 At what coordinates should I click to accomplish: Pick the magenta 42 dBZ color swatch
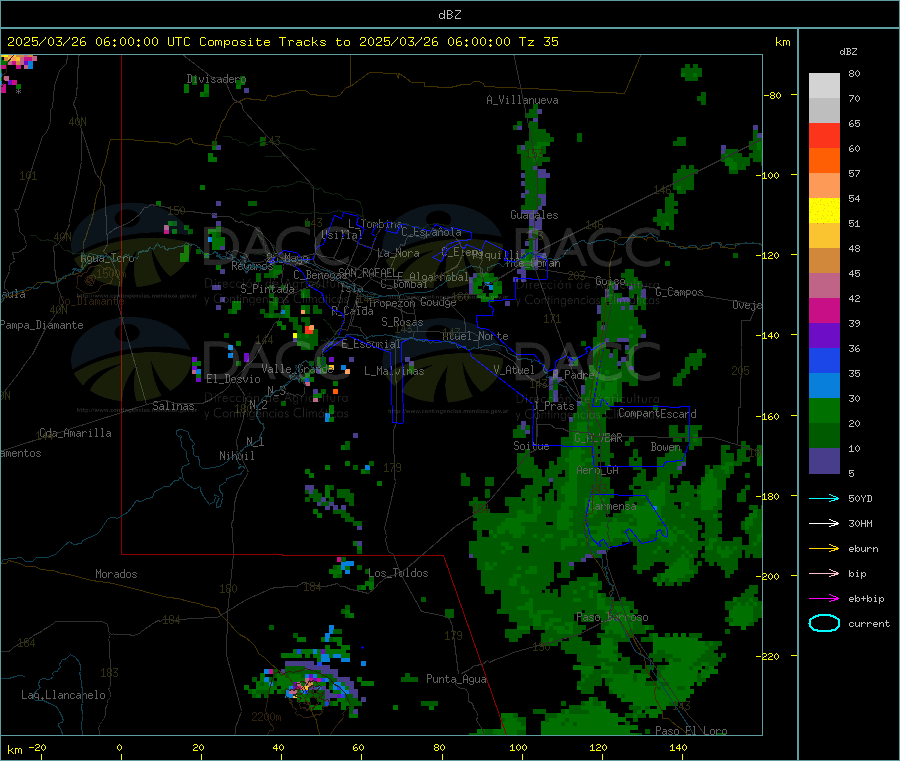point(824,310)
